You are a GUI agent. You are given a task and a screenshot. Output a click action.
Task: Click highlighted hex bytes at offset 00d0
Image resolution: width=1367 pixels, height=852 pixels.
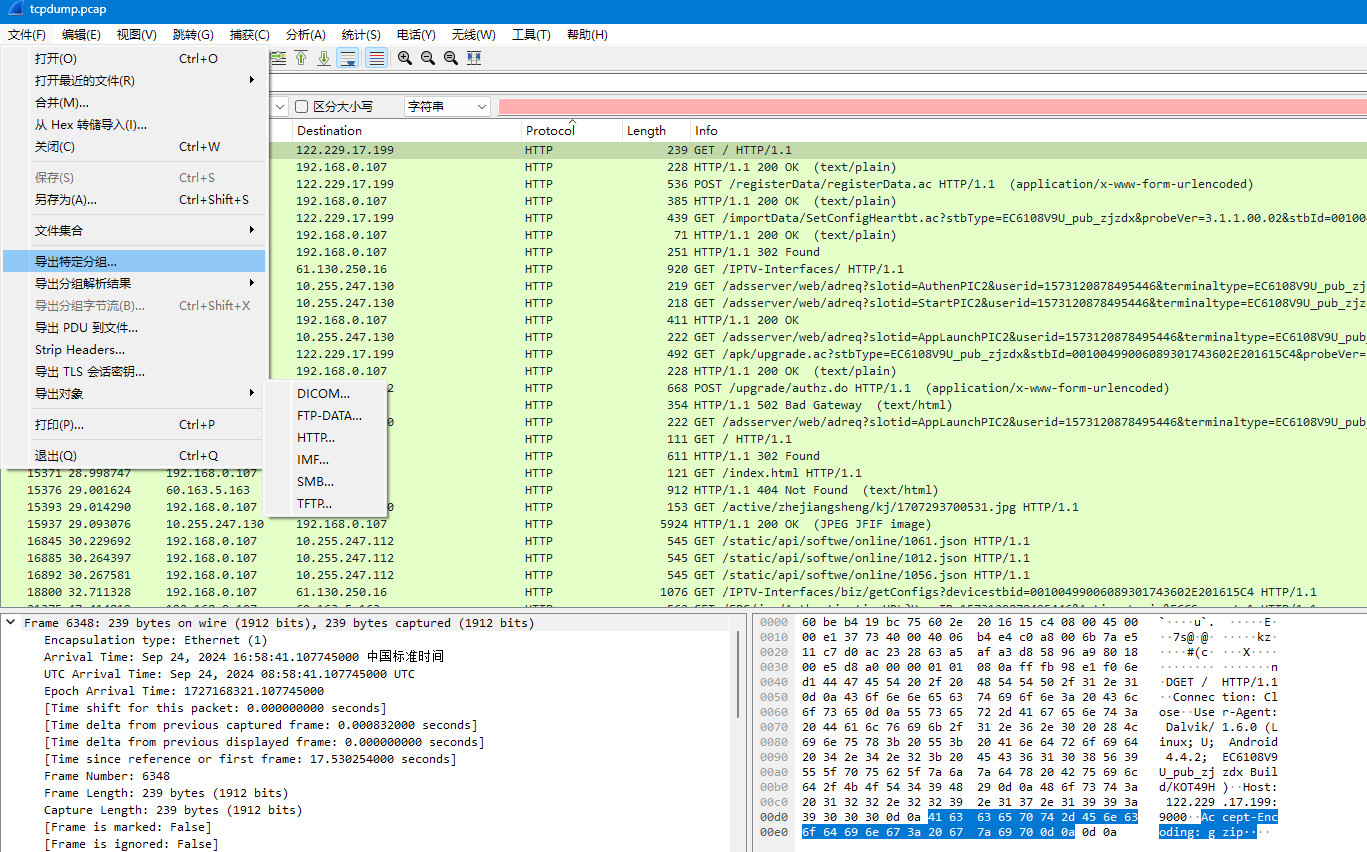1033,817
